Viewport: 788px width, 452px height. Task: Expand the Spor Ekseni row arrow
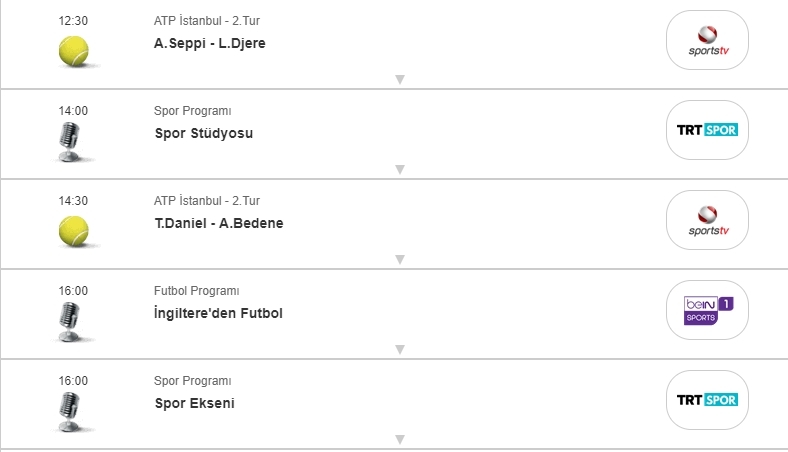pos(399,439)
